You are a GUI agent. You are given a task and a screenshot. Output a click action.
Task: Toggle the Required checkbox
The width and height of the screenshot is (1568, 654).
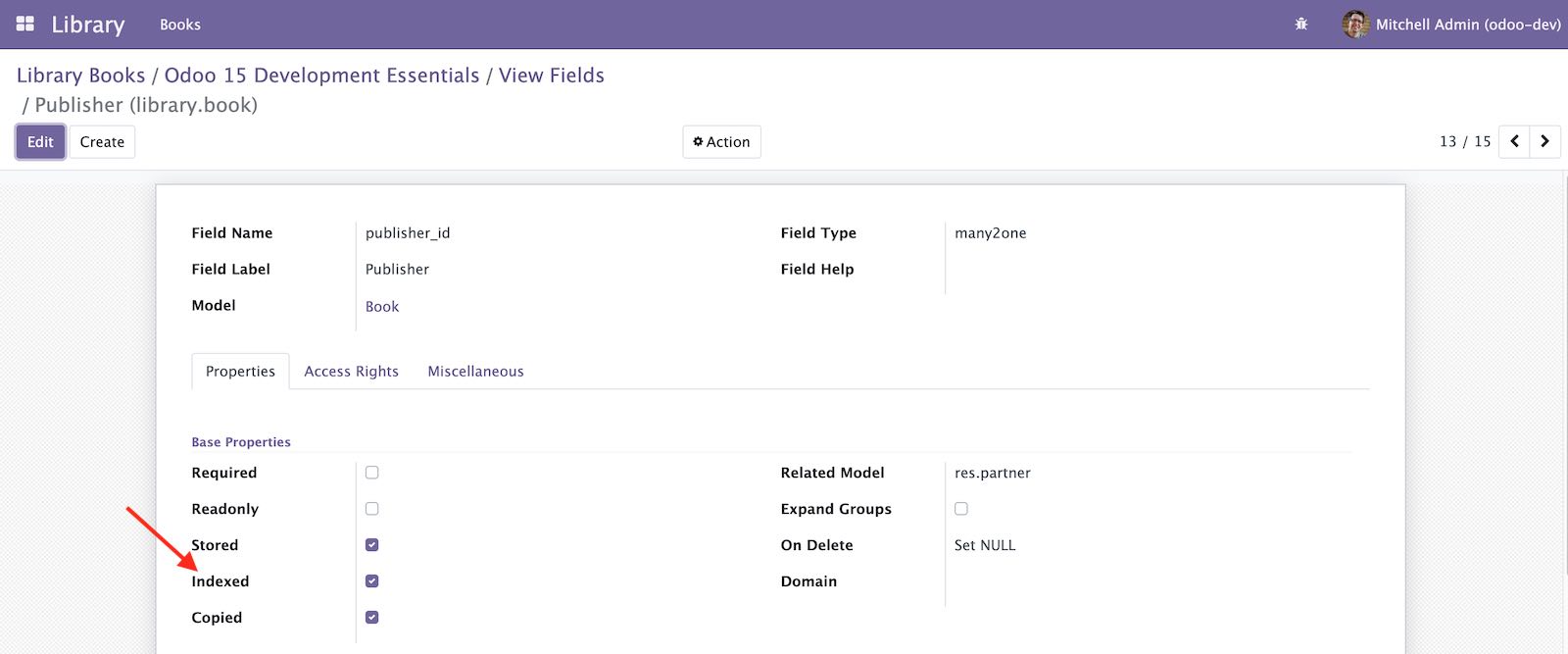pyautogui.click(x=372, y=473)
